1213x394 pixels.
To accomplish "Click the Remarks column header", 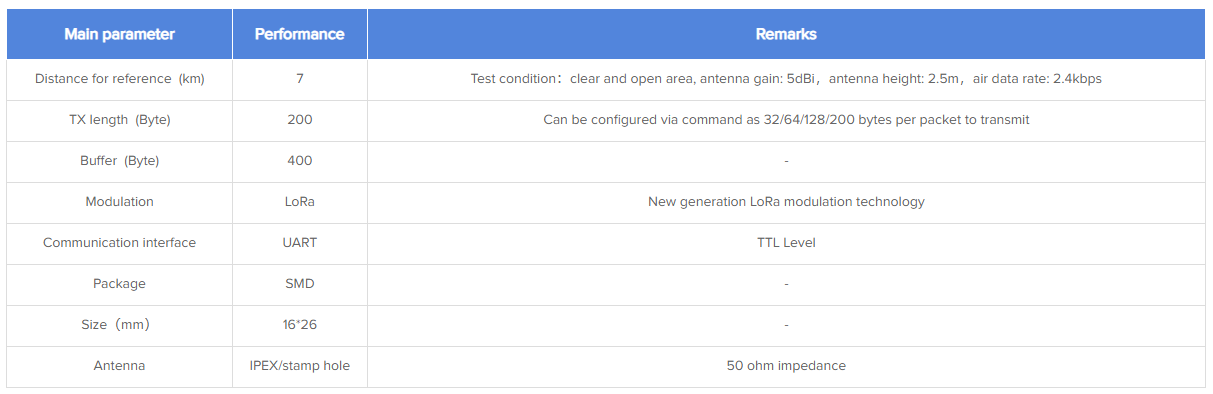I will [x=786, y=34].
